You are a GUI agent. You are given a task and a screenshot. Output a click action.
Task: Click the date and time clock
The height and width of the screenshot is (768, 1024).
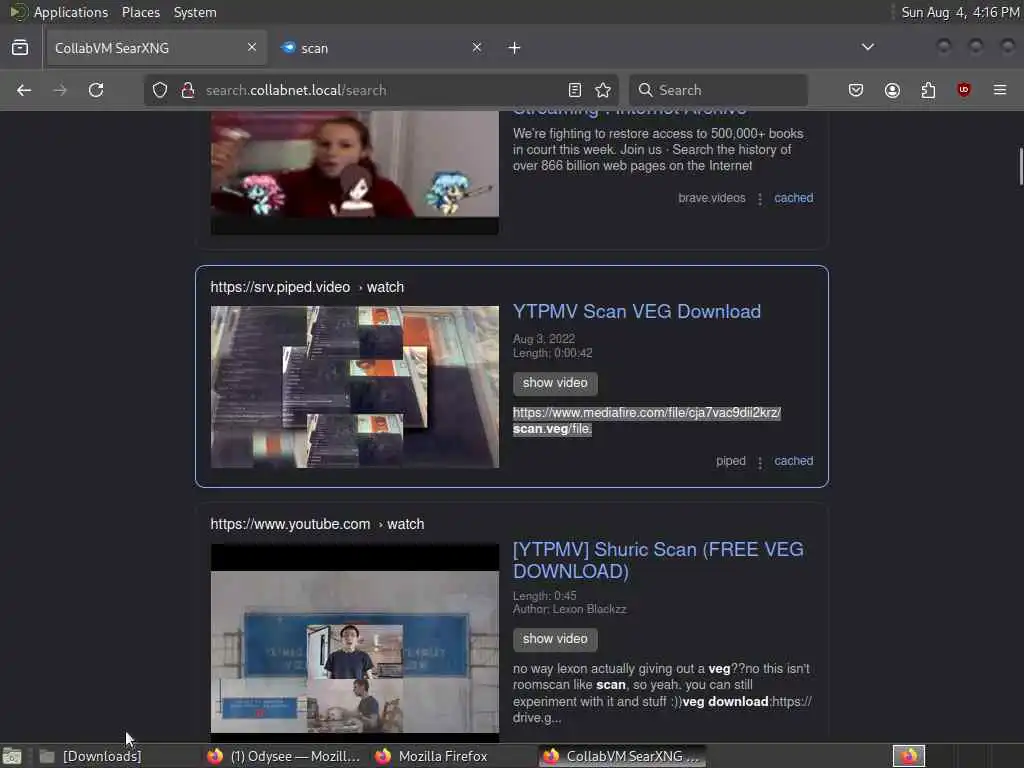(x=961, y=12)
